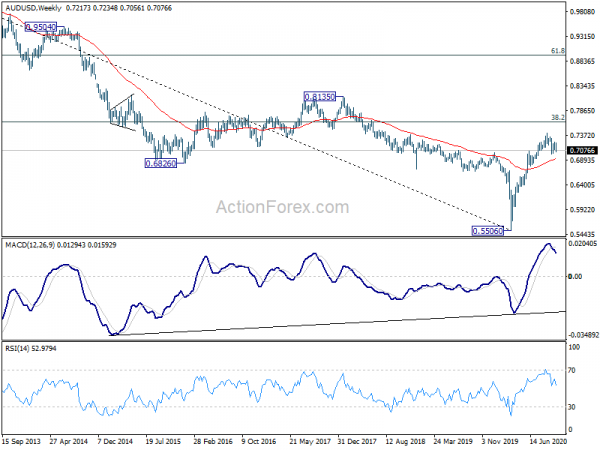Click the MACD 0.020405 scale value
Screen dimensions: 600x450
pos(583,243)
